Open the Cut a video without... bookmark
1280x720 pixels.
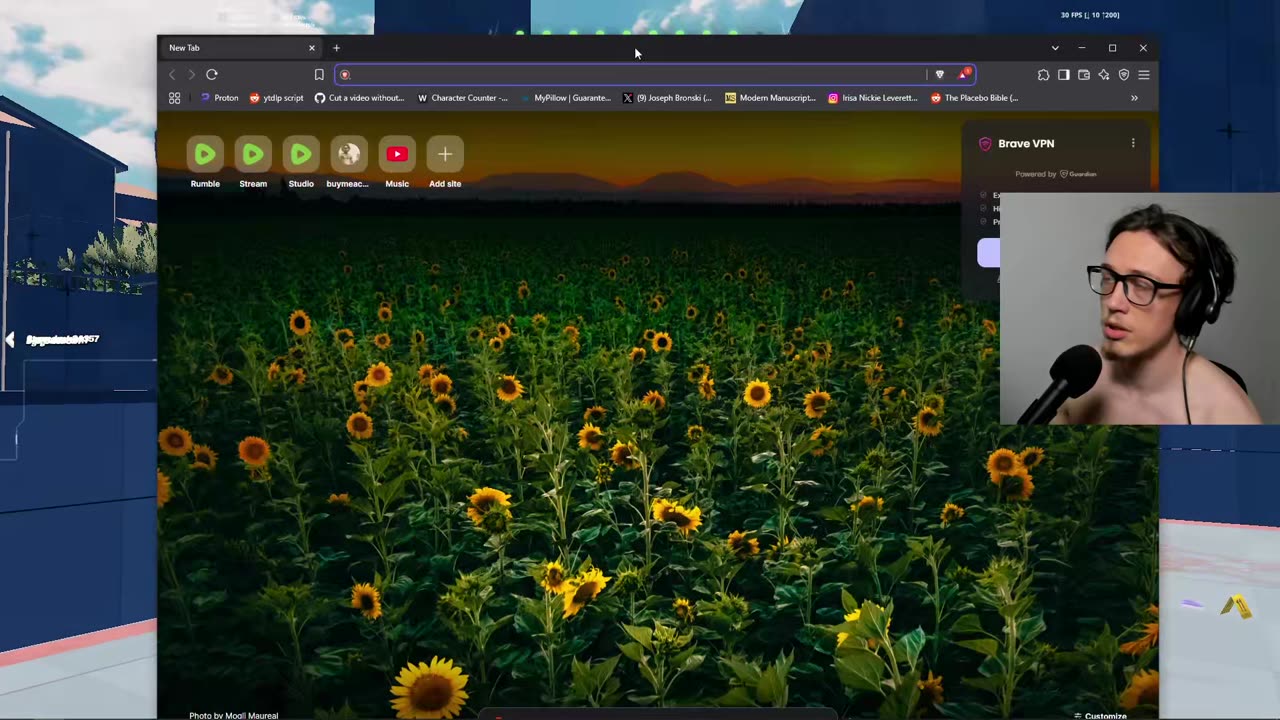[x=359, y=98]
